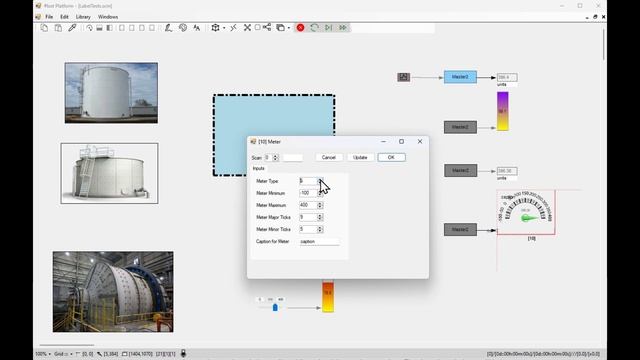Open the Edit menu

(x=64, y=17)
